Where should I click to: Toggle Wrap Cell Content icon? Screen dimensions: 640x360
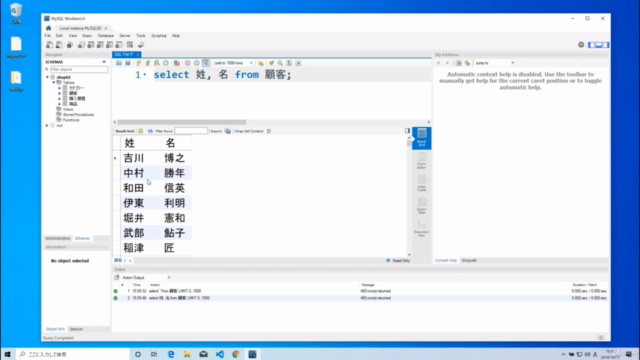tap(269, 131)
